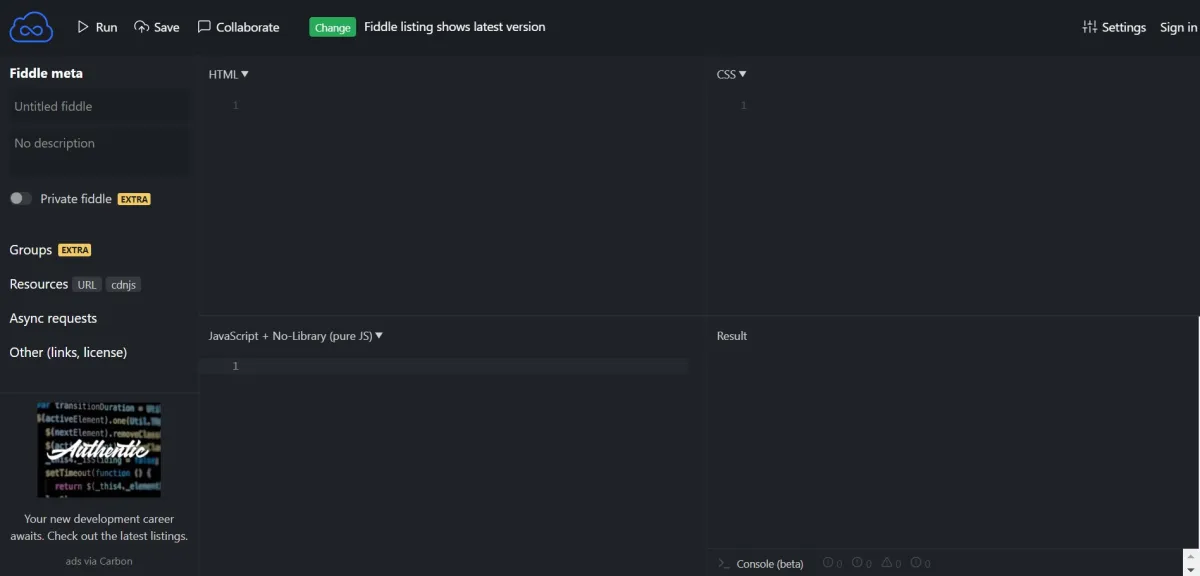Run the fiddle with the play icon

point(84,27)
